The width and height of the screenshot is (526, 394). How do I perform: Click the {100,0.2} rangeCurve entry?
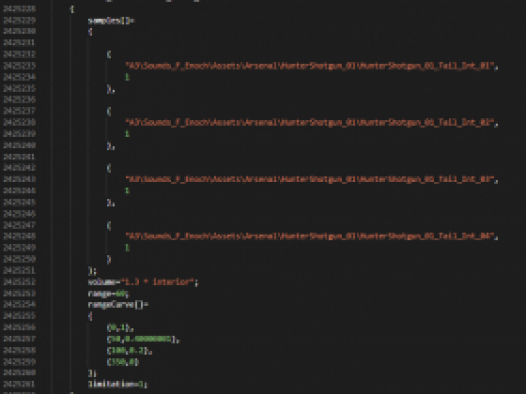pos(129,350)
